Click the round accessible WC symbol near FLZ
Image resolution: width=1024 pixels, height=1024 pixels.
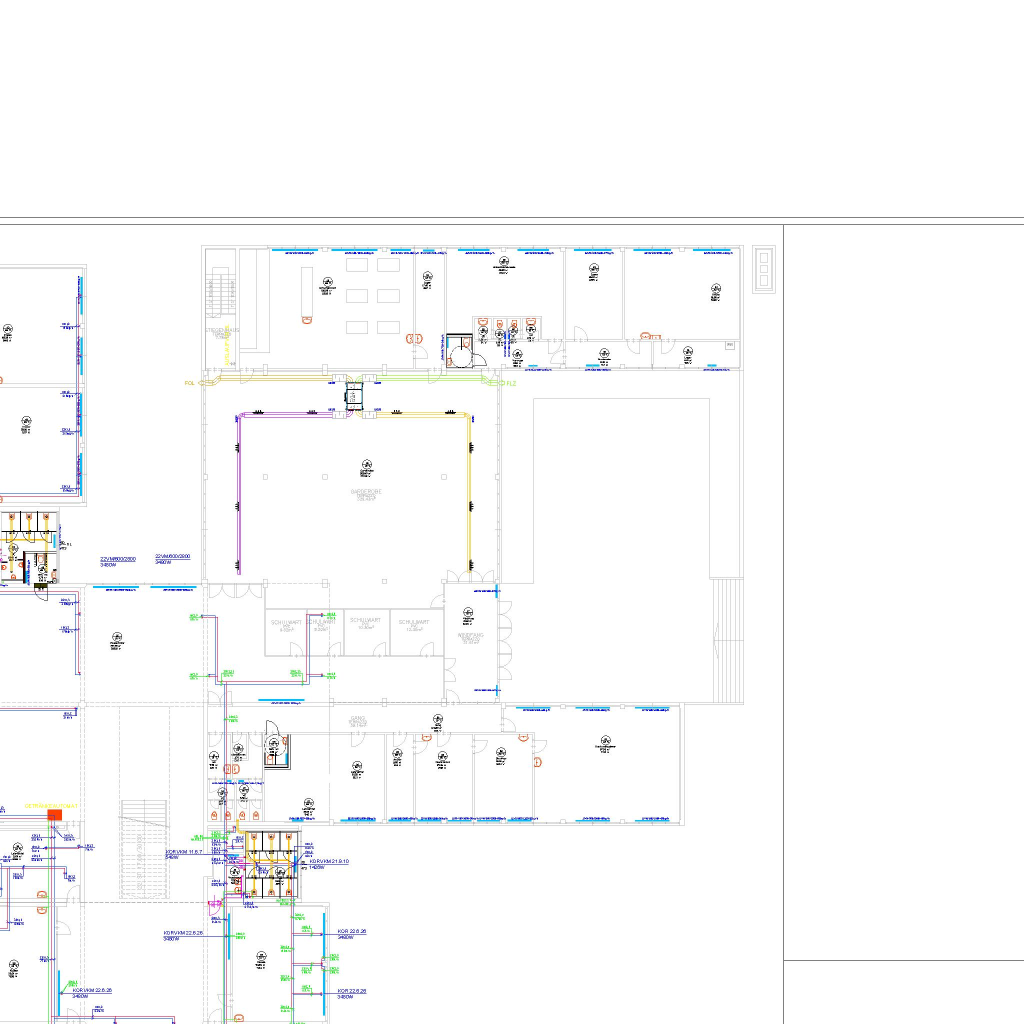point(464,353)
